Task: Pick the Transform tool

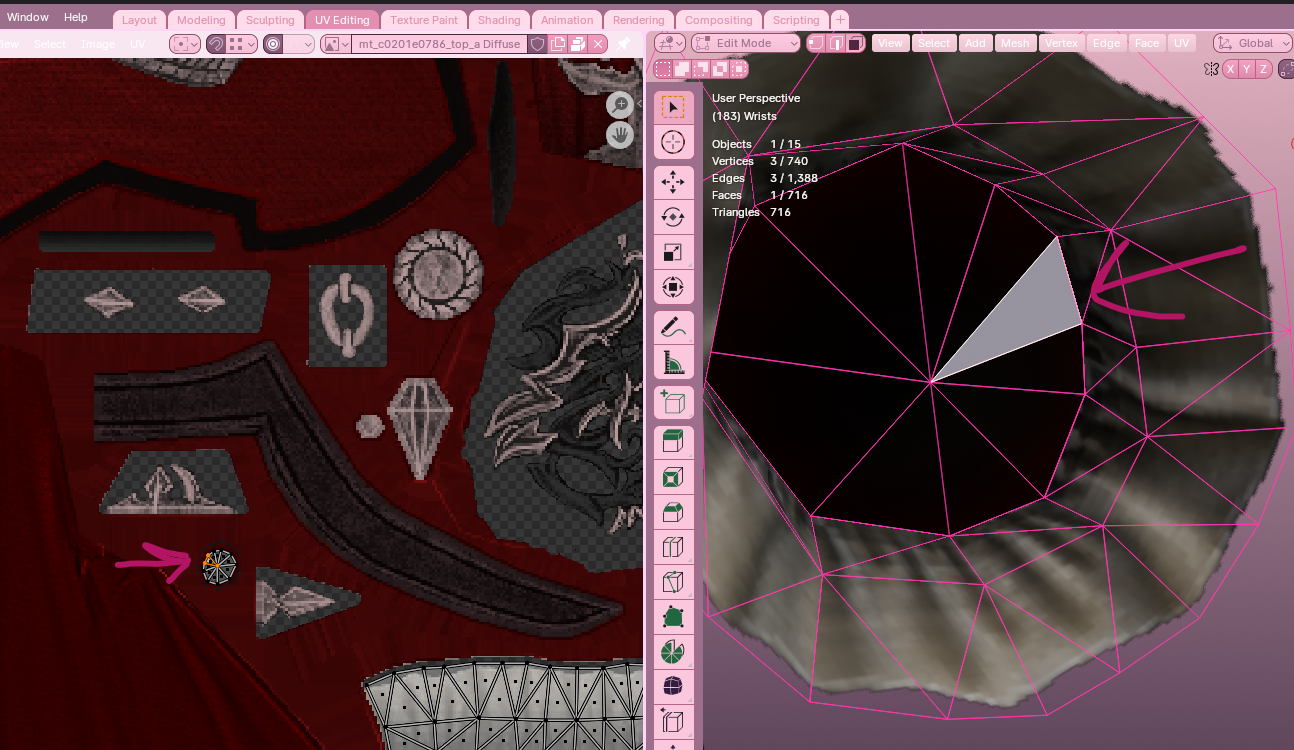Action: click(x=673, y=288)
